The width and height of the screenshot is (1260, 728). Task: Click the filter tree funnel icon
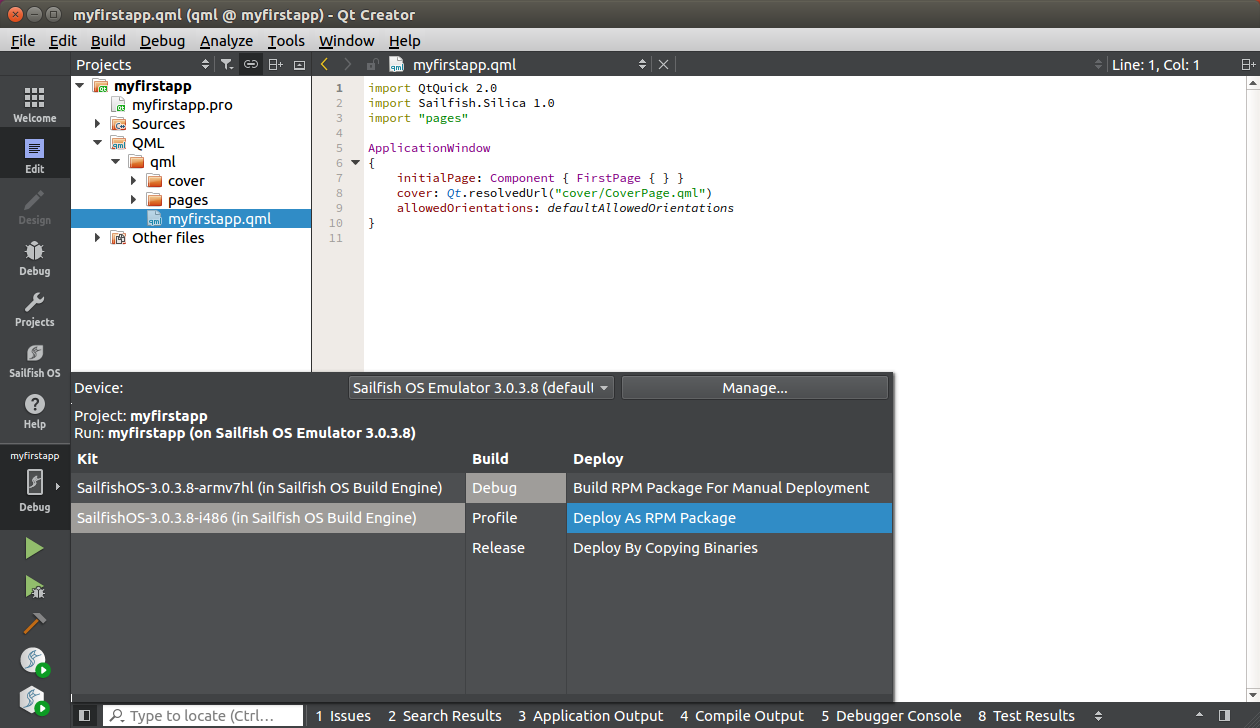tap(227, 64)
